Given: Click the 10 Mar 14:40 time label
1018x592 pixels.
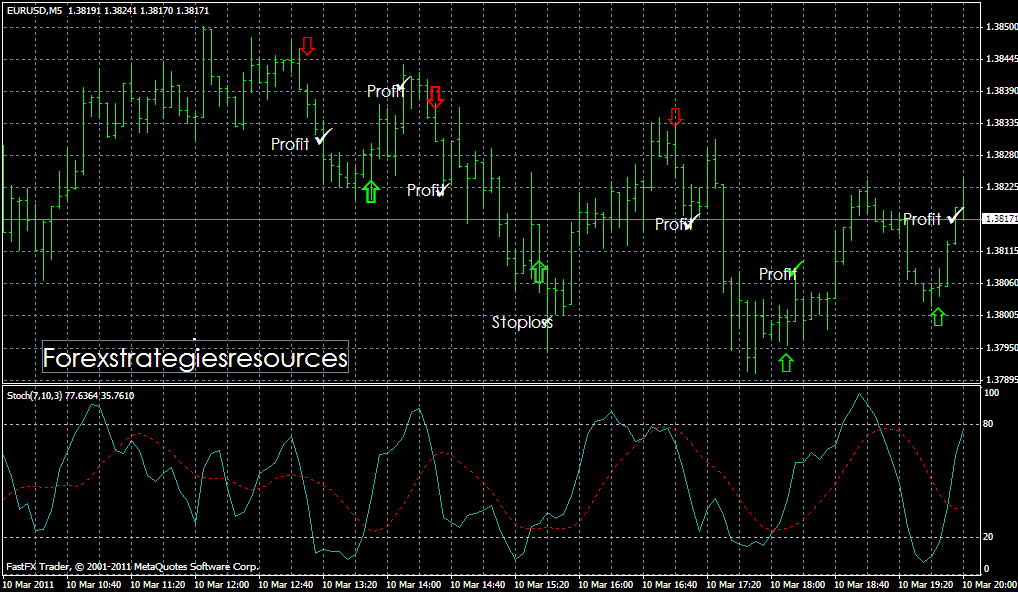Looking at the screenshot, I should (477, 585).
